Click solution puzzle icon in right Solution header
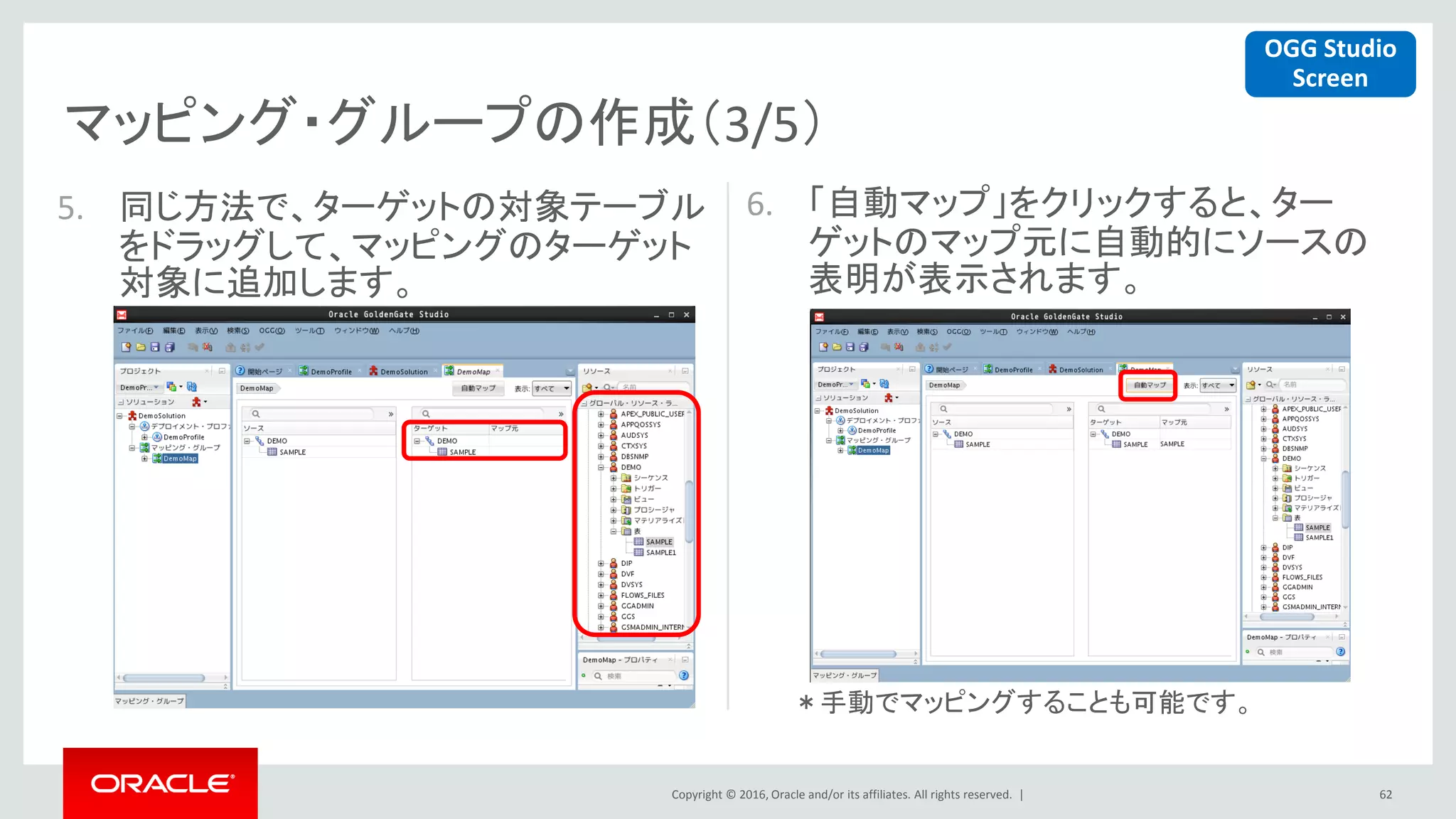Viewport: 1456px width, 819px height. 888,397
